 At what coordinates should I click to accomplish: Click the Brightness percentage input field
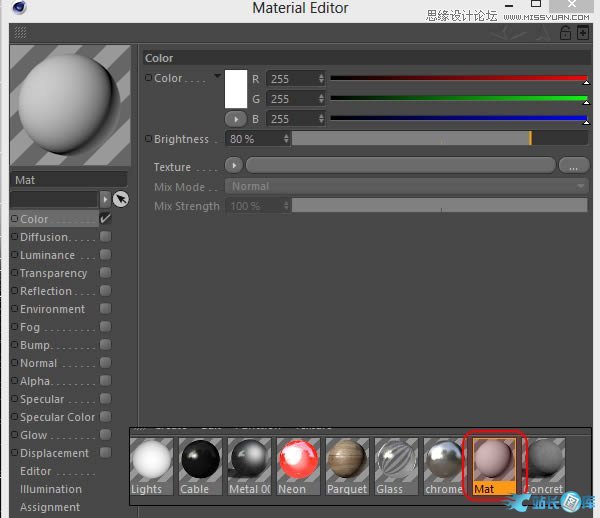click(255, 139)
